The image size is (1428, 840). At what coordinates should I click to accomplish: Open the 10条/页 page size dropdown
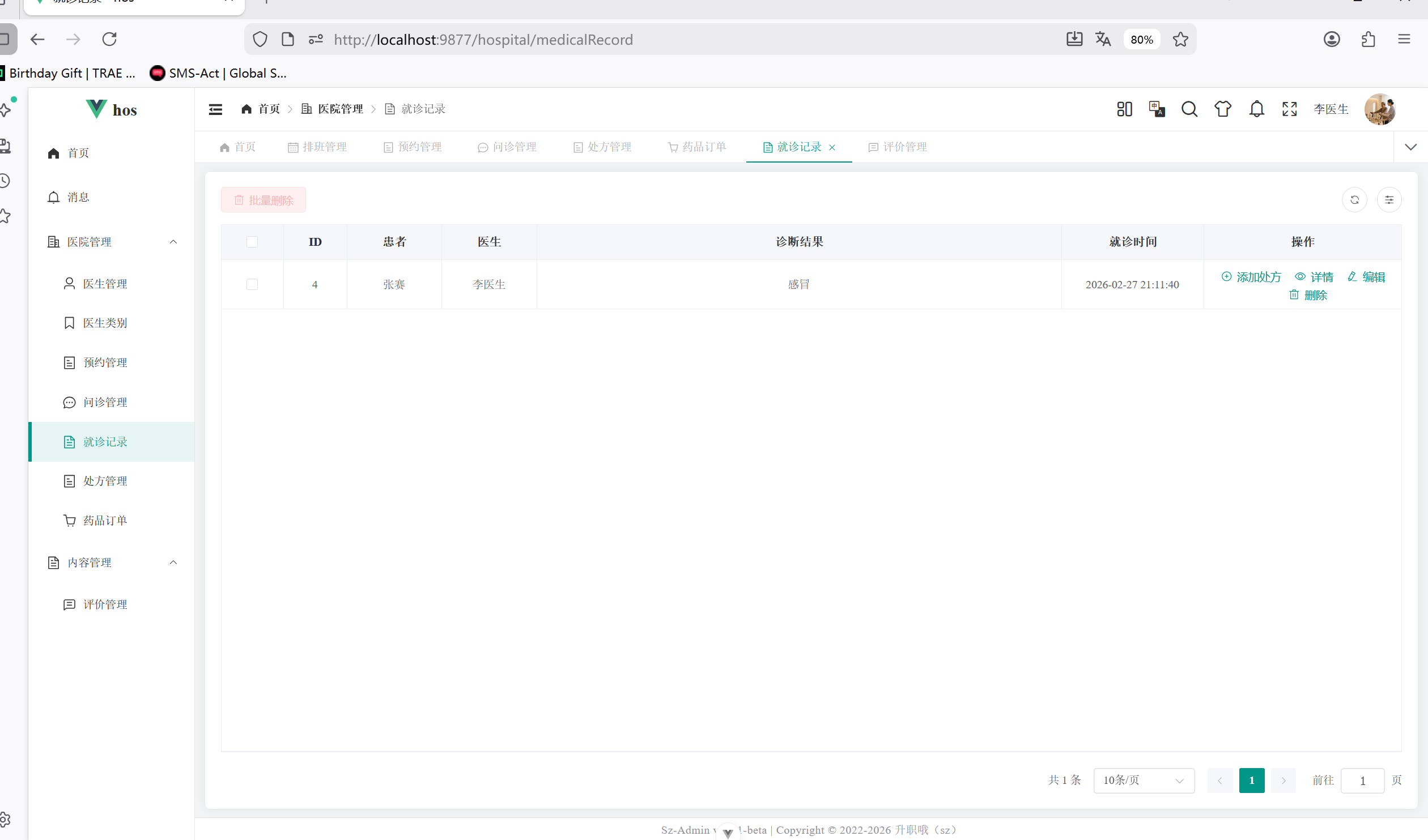tap(1143, 781)
